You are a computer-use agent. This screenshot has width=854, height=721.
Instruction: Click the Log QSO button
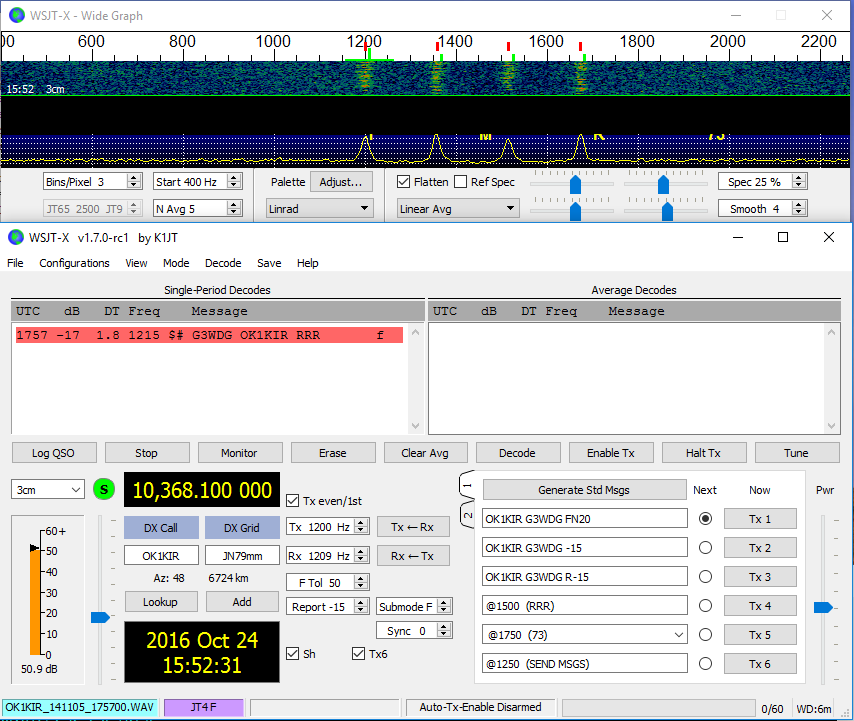coord(53,453)
